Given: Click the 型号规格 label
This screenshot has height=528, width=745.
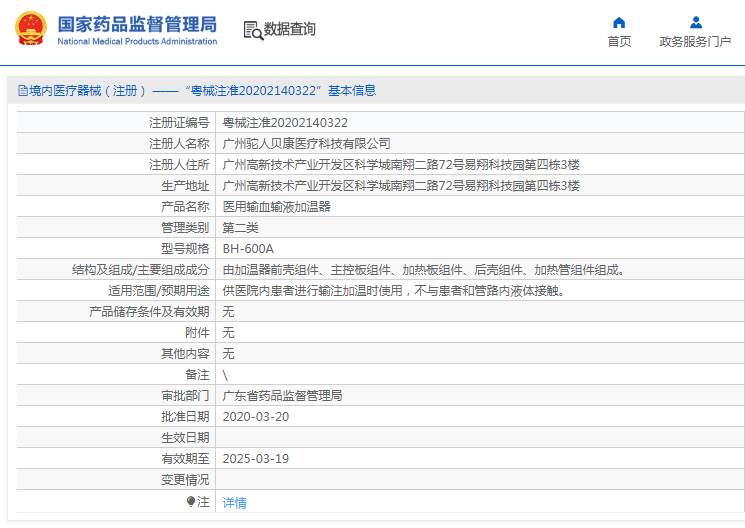Looking at the screenshot, I should [185, 249].
